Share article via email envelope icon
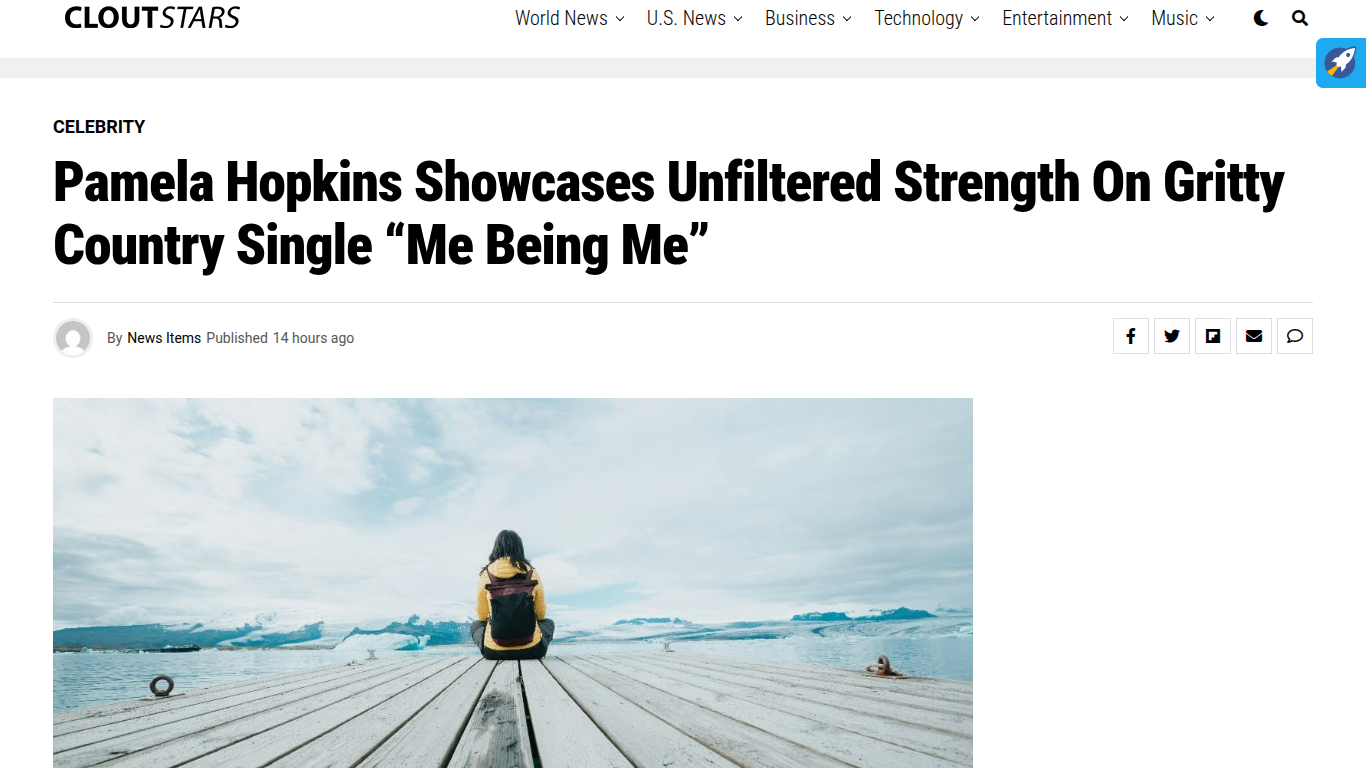1366x768 pixels. [x=1254, y=336]
